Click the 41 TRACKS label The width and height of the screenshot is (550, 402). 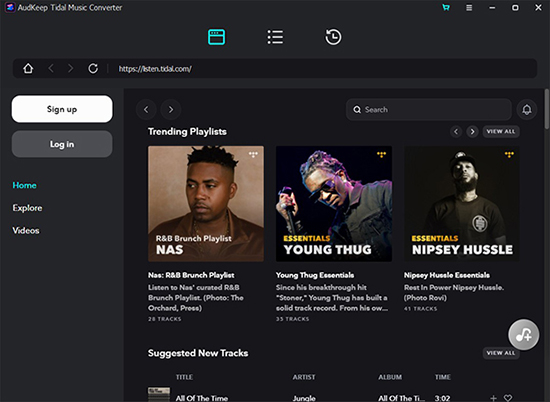(x=421, y=309)
